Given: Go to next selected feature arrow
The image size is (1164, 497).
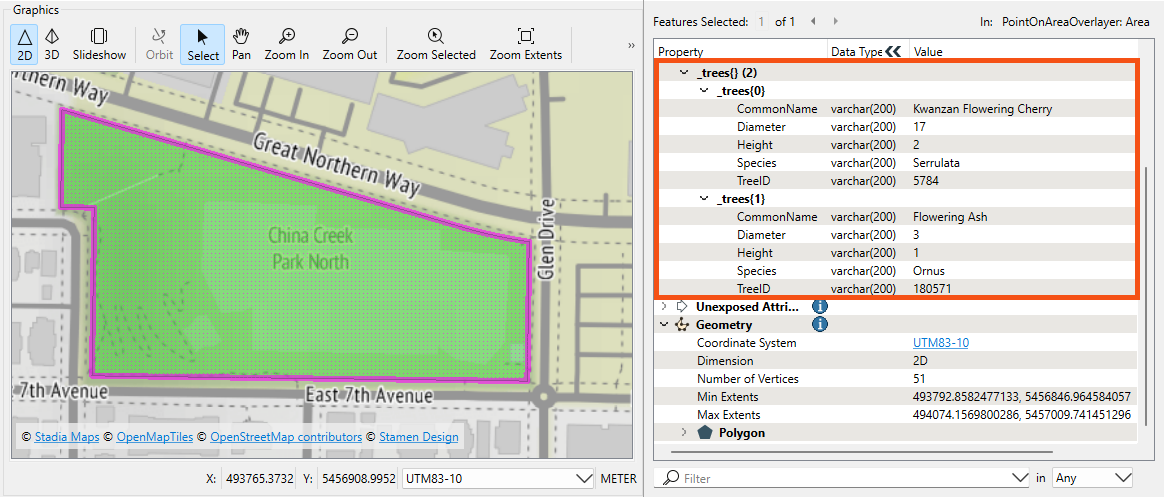Looking at the screenshot, I should pyautogui.click(x=835, y=21).
